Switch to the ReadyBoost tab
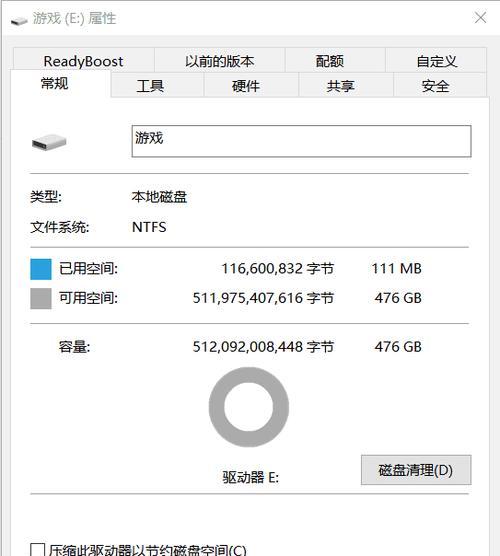This screenshot has width=500, height=556. [x=84, y=61]
